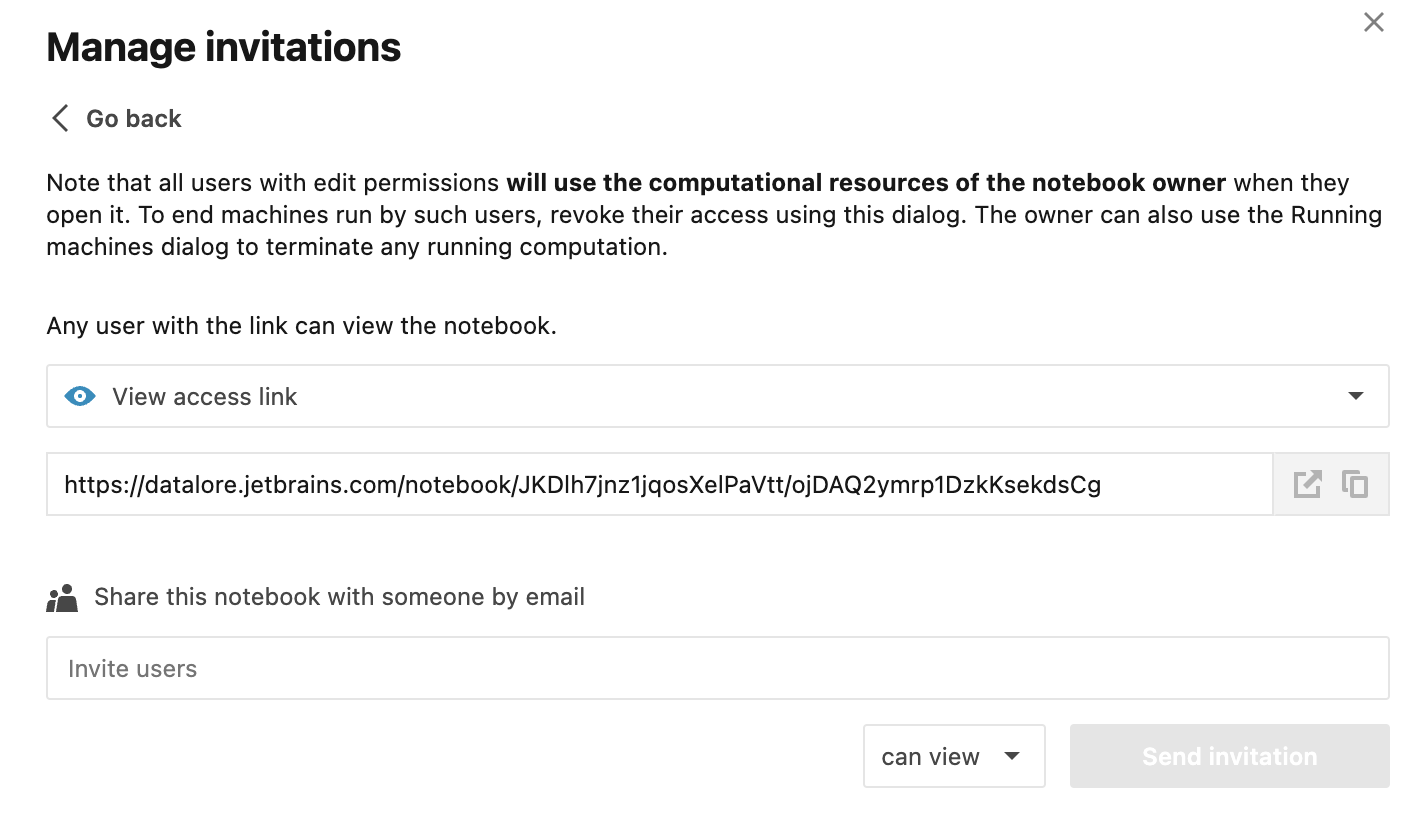The height and width of the screenshot is (820, 1418).
Task: Click the "View access link" label
Action: point(203,396)
